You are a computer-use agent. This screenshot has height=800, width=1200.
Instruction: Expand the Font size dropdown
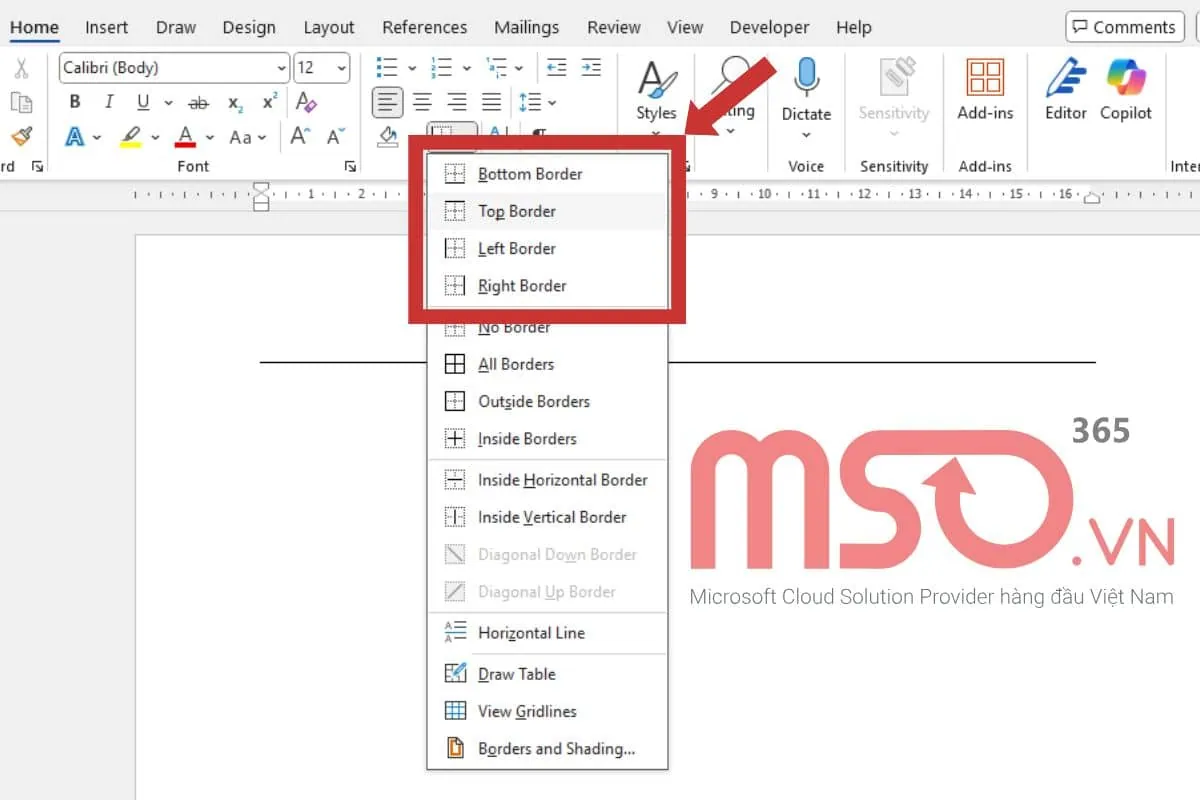pos(342,68)
